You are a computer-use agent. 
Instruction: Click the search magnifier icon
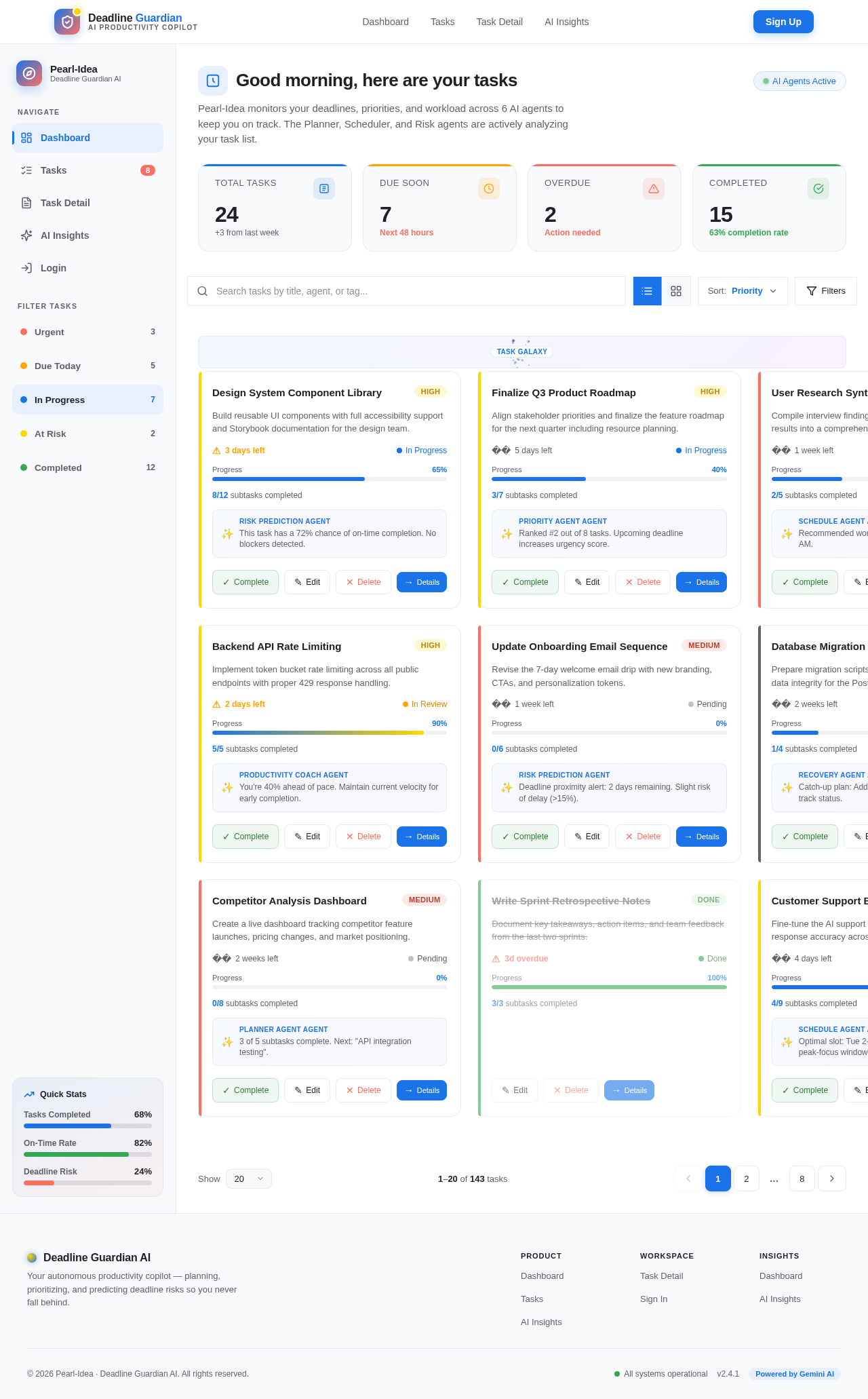point(203,291)
